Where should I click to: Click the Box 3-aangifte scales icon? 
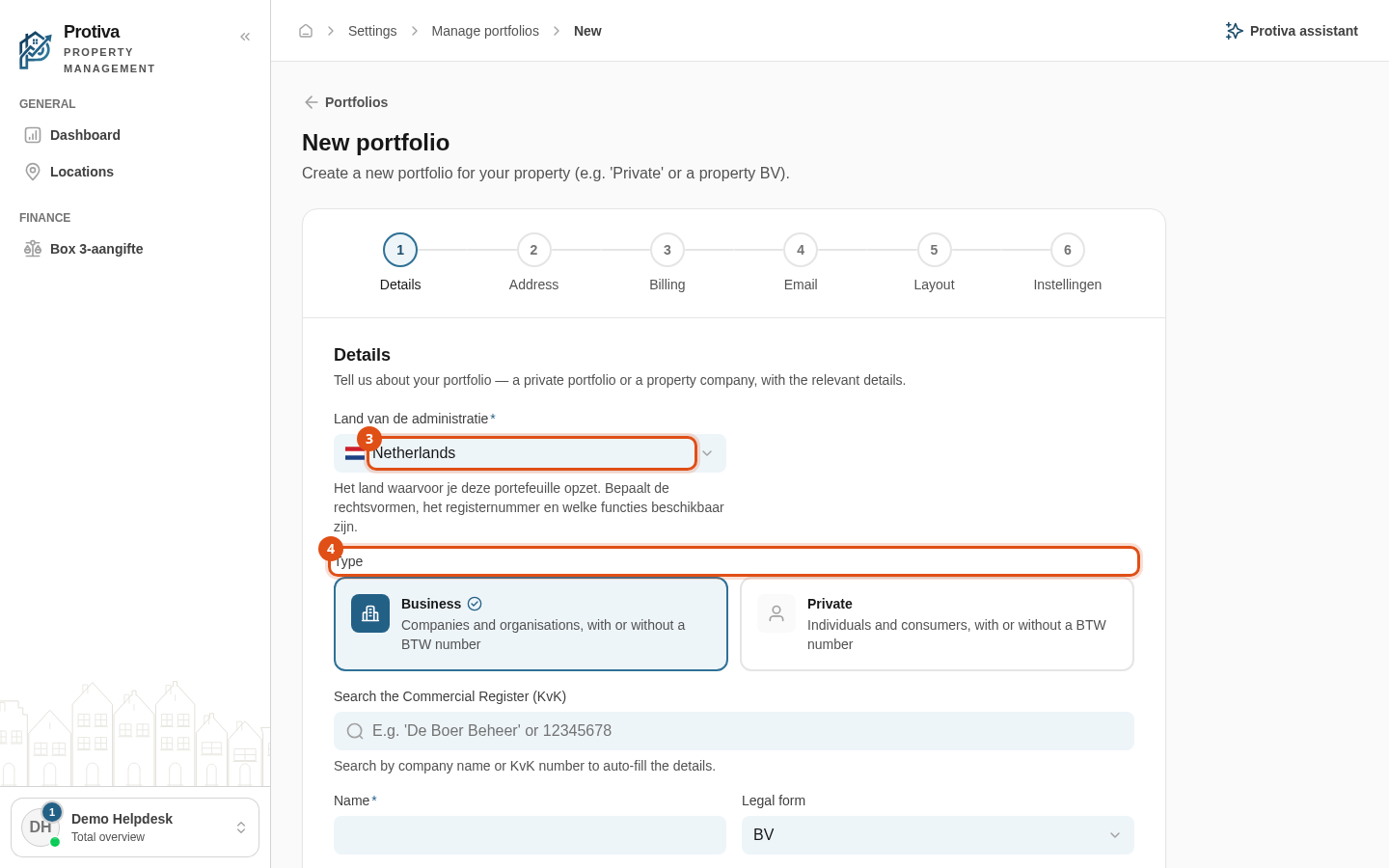coord(33,249)
